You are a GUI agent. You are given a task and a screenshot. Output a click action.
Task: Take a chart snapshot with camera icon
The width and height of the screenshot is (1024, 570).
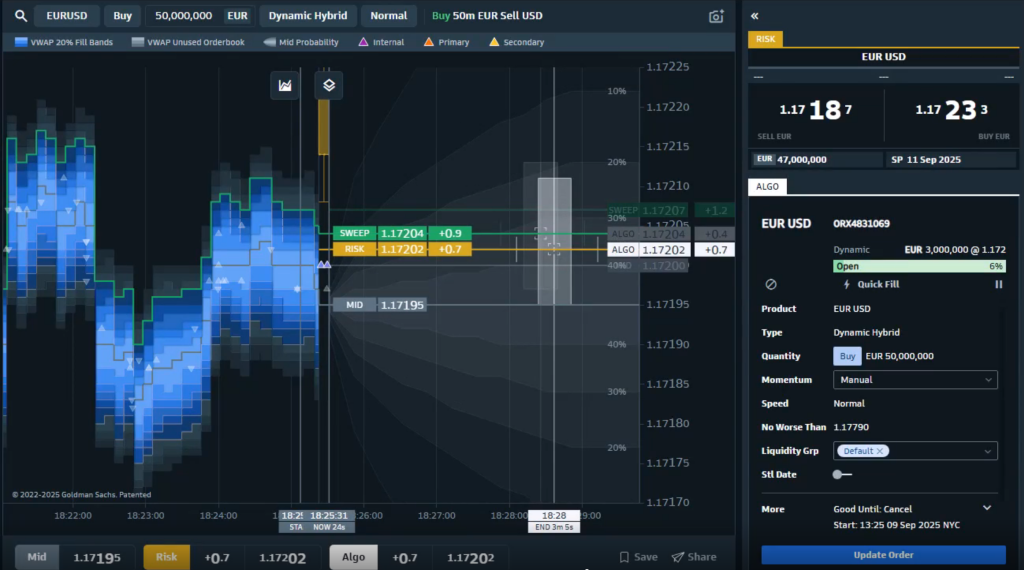[716, 16]
